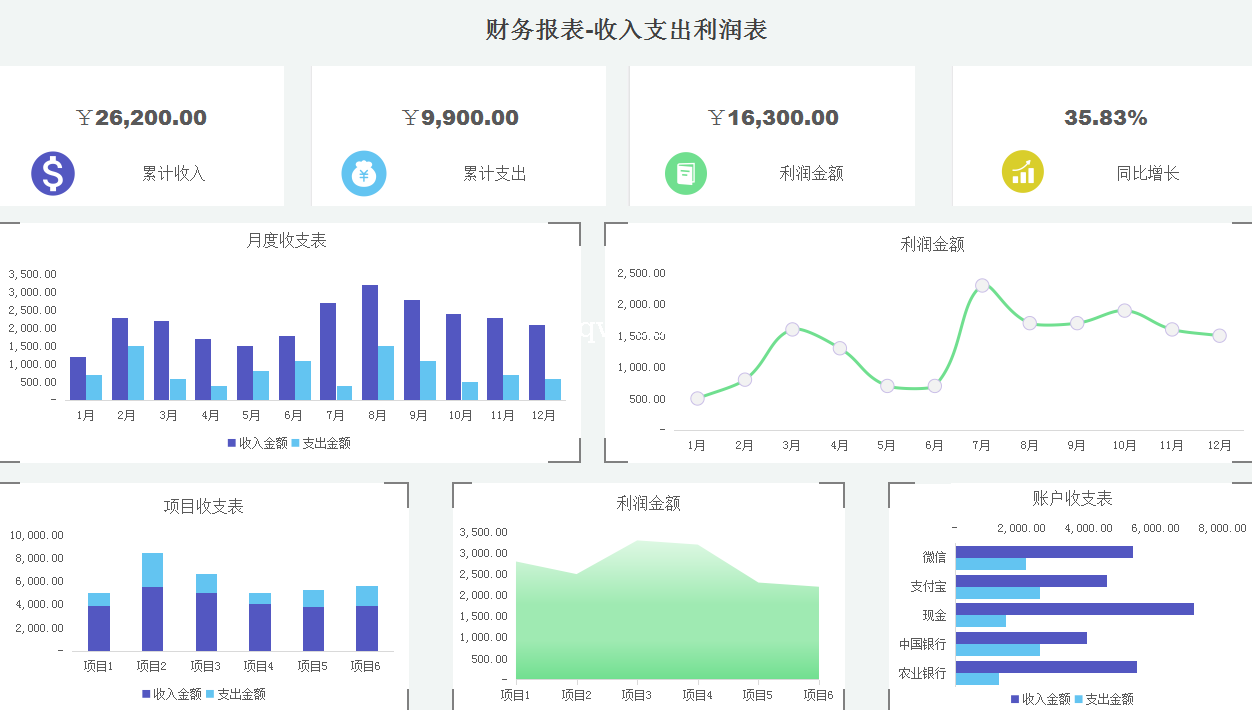Select the 7月 peak point on profit line
1252x710 pixels.
(x=982, y=286)
